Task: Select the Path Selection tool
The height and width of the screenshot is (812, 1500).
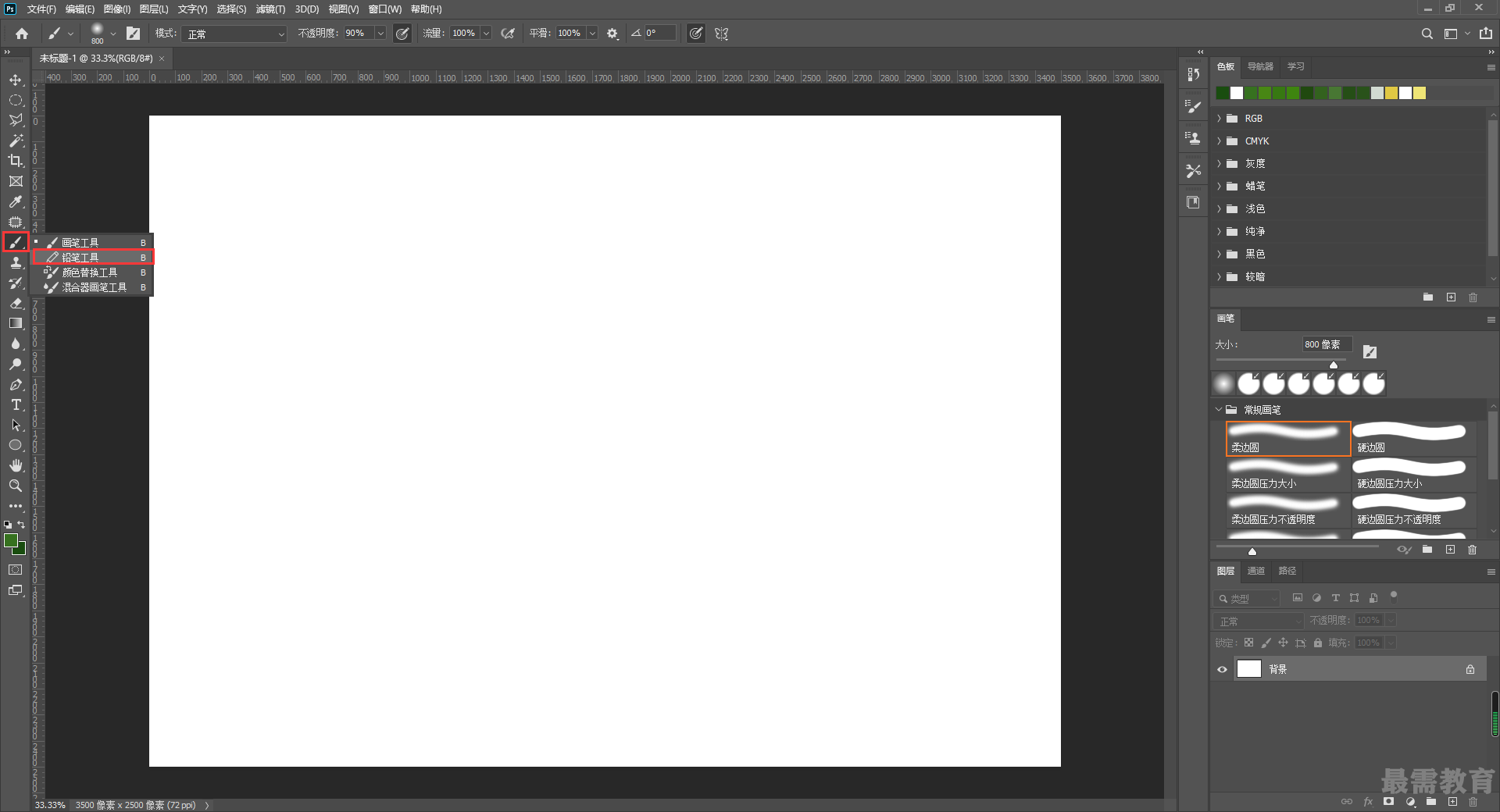Action: click(16, 425)
